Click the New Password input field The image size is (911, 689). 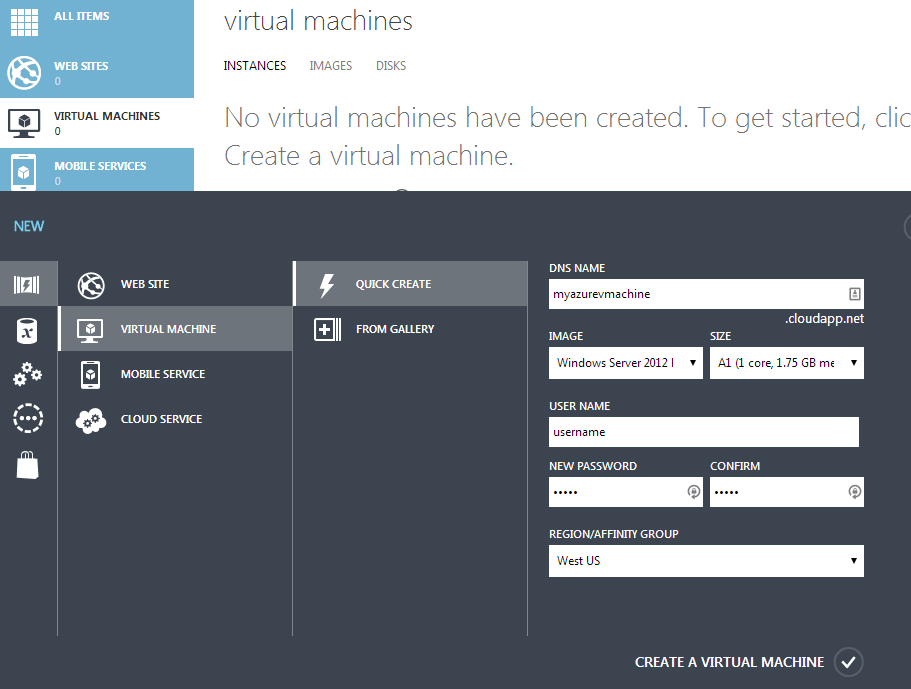coord(626,492)
